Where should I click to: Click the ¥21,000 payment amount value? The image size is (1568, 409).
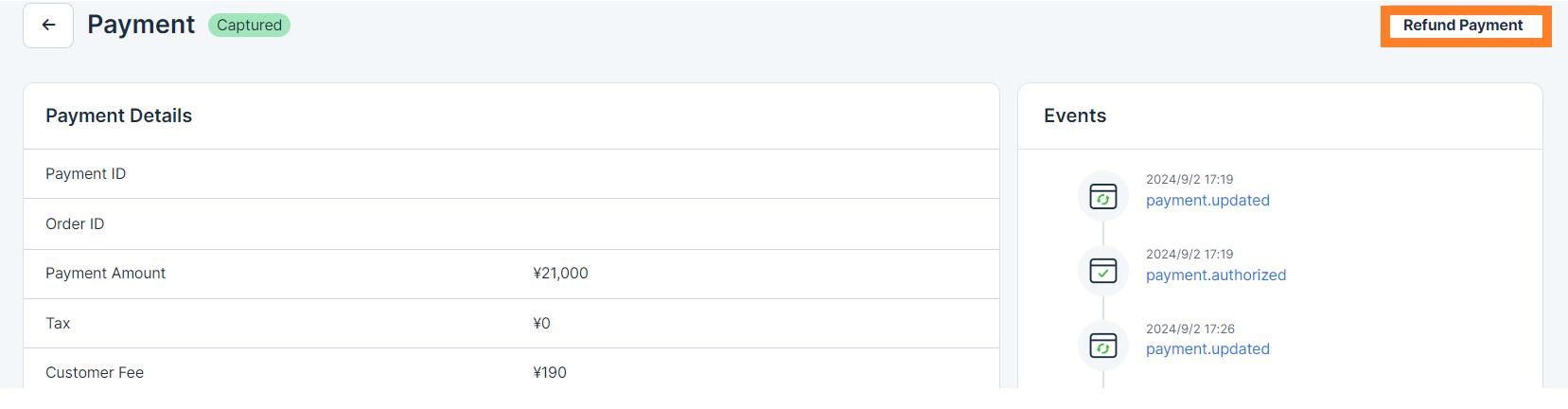tap(560, 274)
